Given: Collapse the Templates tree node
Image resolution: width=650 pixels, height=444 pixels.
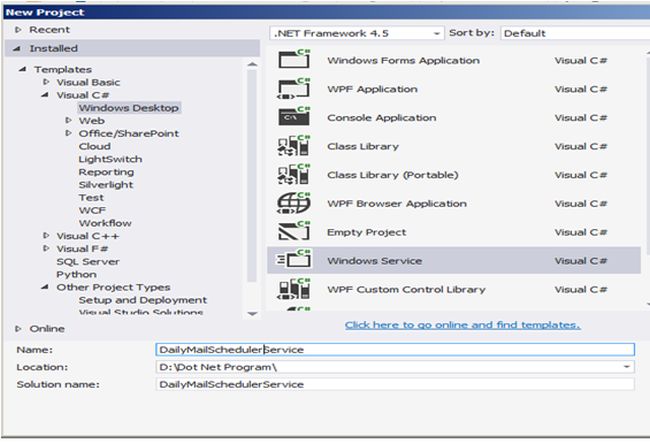Looking at the screenshot, I should tap(22, 69).
